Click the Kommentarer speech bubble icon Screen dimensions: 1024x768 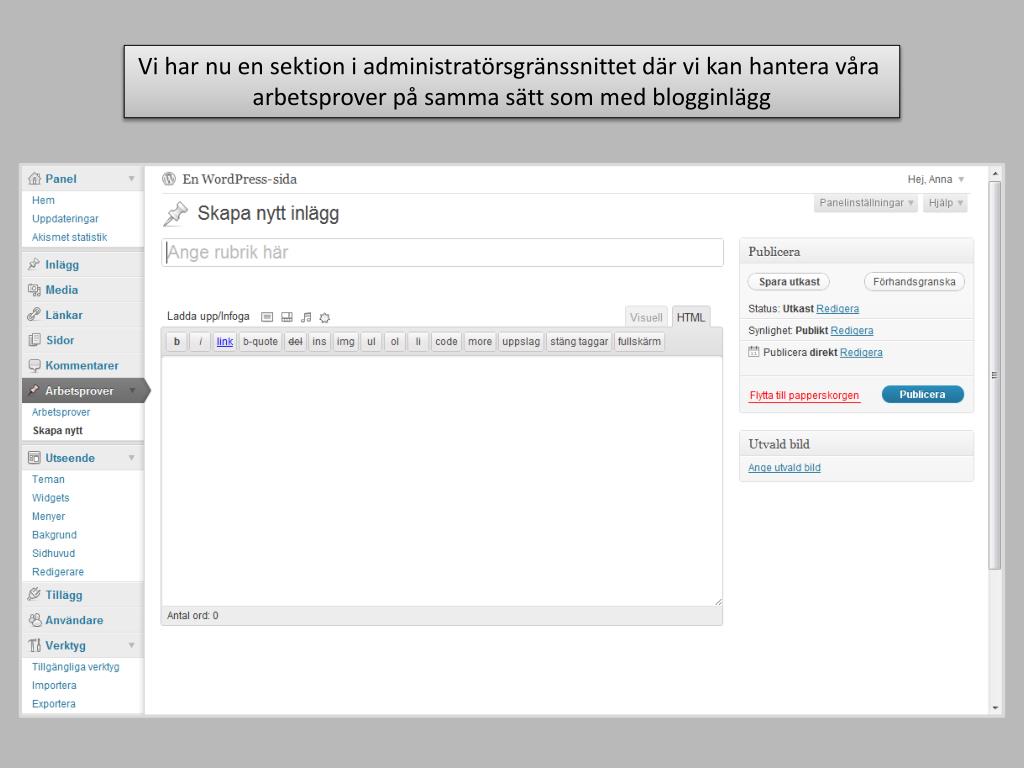pos(34,366)
